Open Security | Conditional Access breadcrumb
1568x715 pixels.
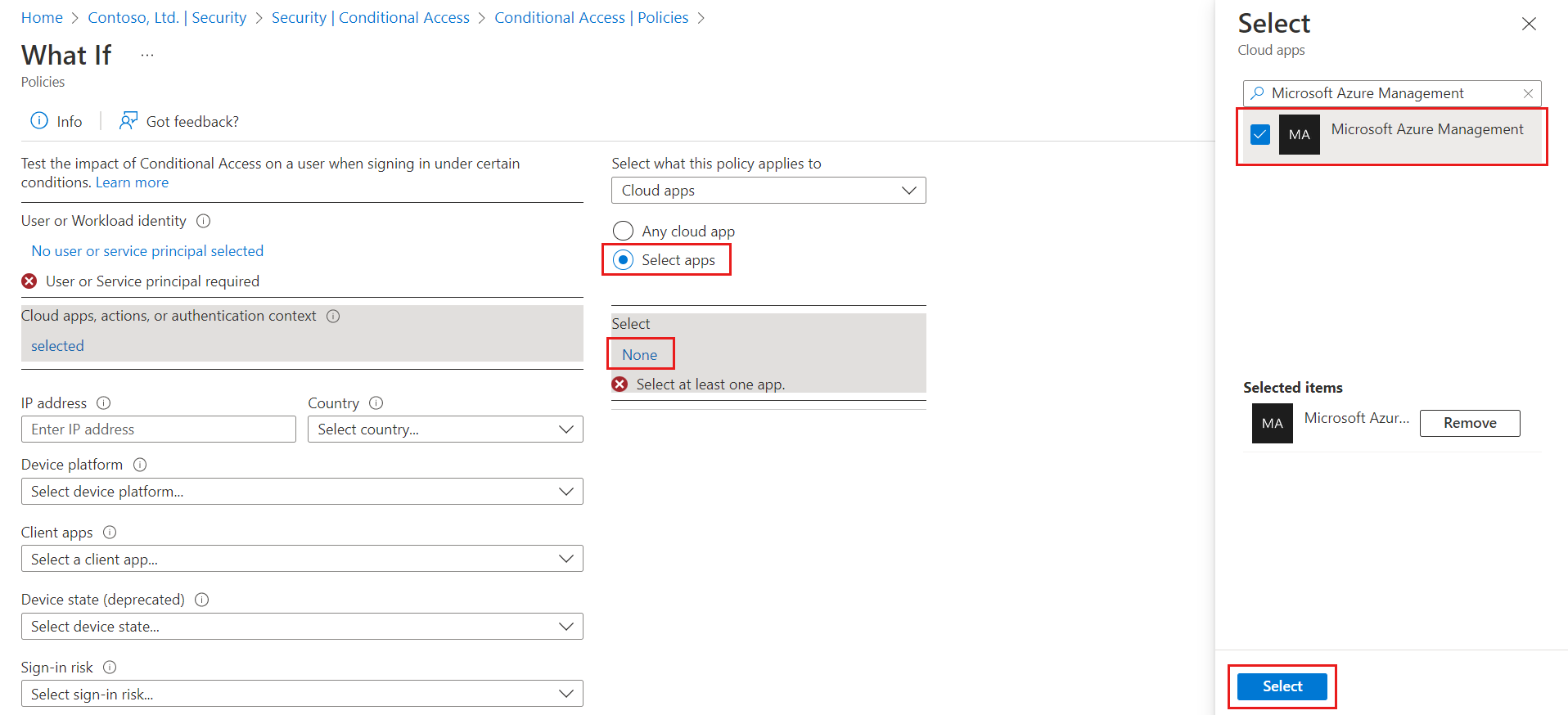click(371, 18)
